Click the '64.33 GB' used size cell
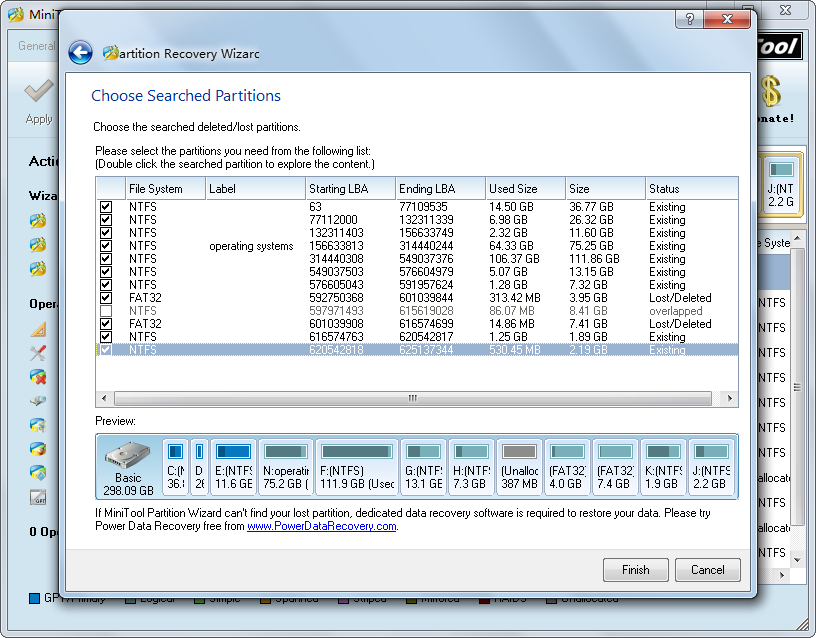The width and height of the screenshot is (816, 638). 513,246
